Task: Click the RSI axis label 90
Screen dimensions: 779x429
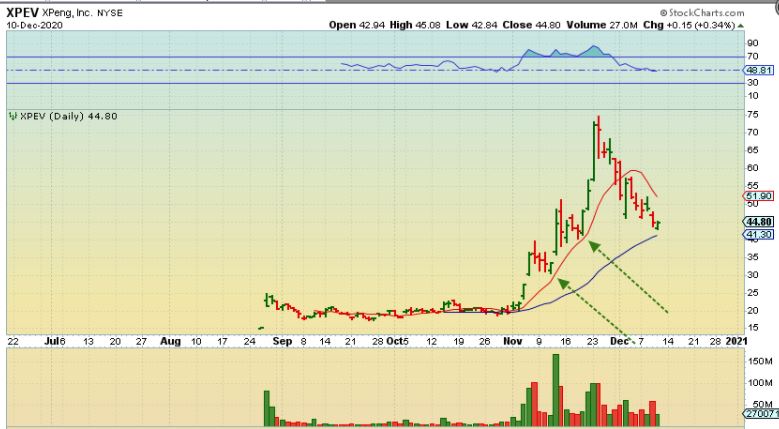Action: (x=753, y=43)
